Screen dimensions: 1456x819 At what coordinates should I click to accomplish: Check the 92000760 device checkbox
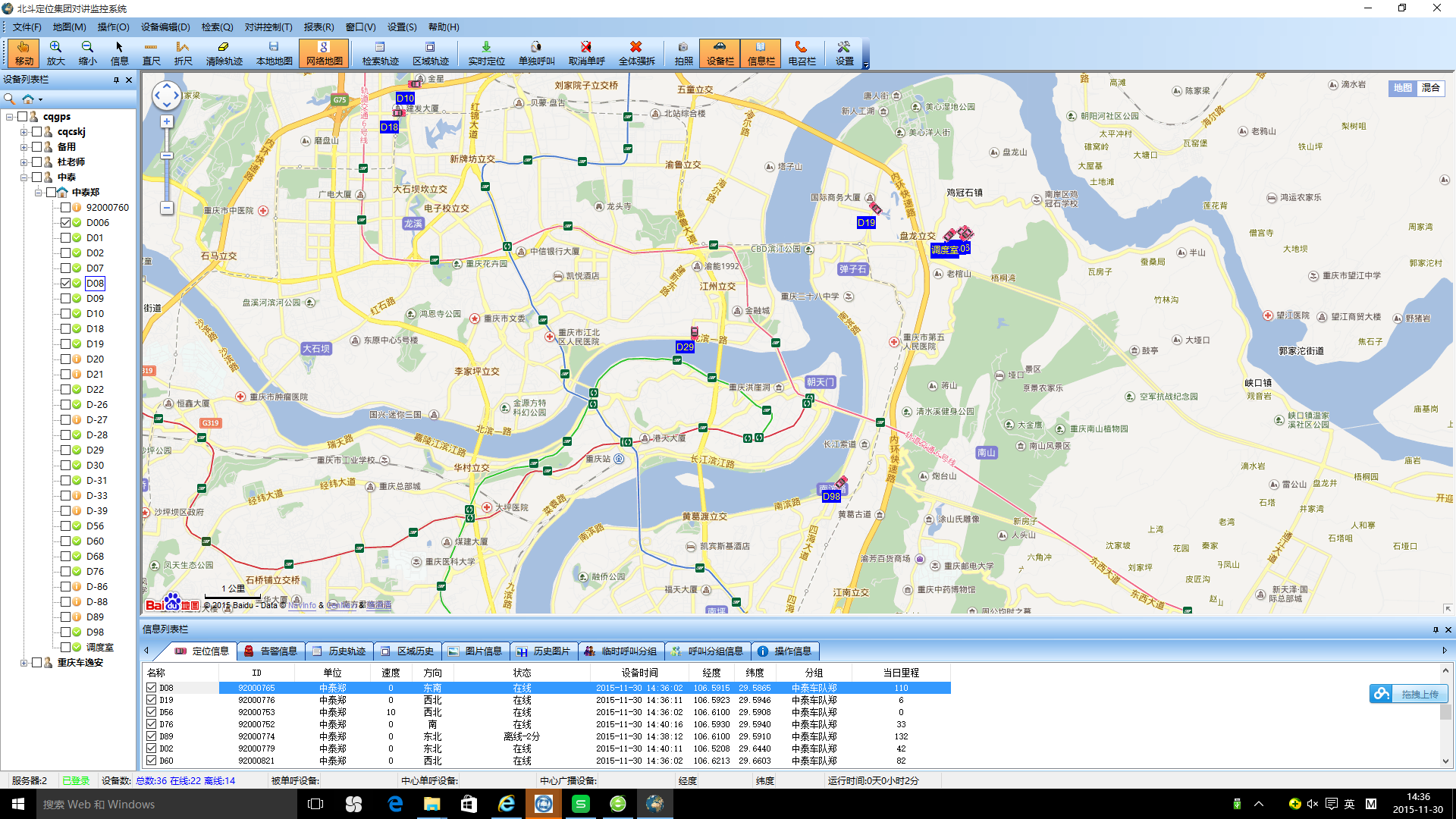65,207
